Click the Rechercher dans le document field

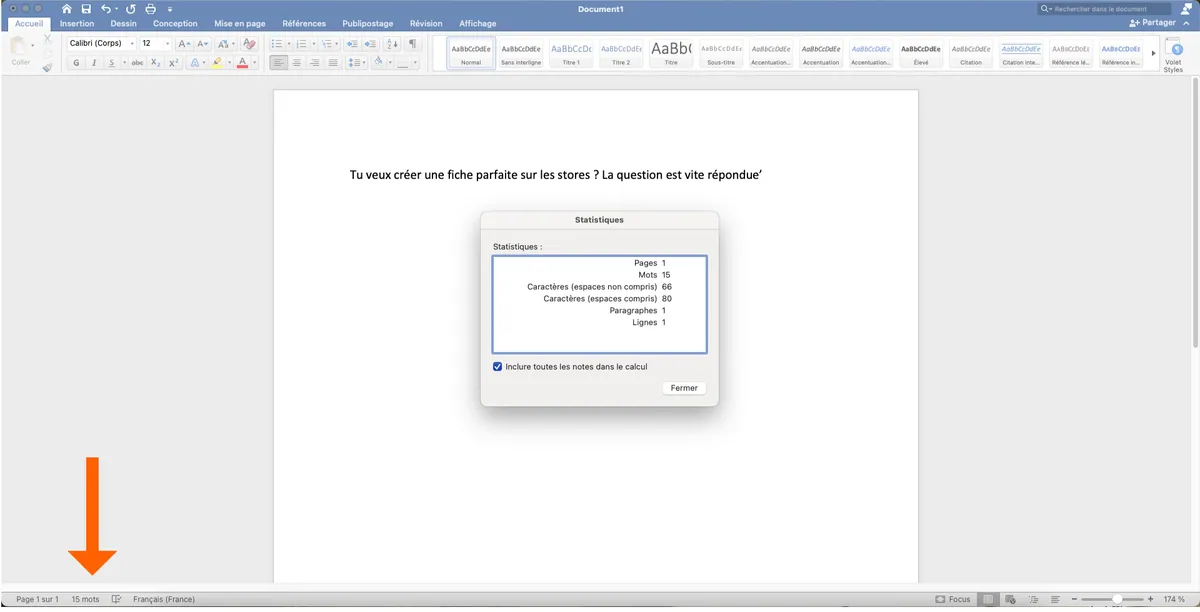point(1104,8)
